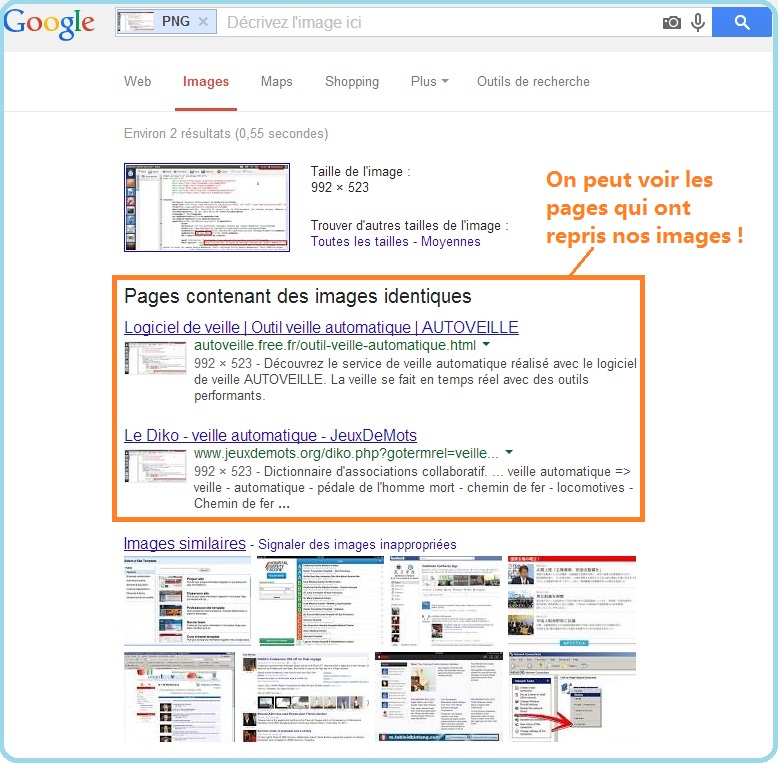Open the Le Diko veille automatique link
Image resolution: width=778 pixels, height=763 pixels.
point(270,435)
